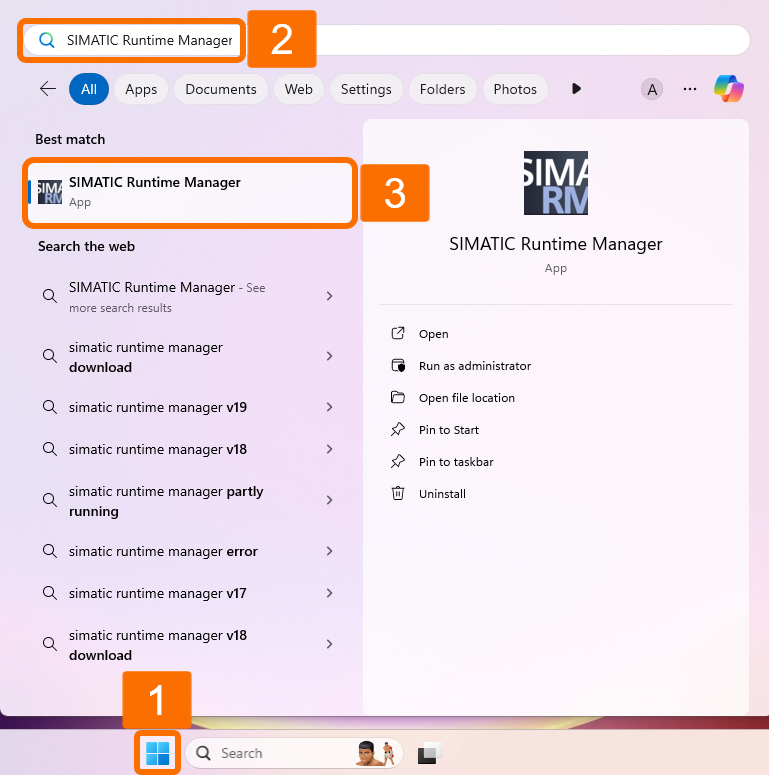Select the All filter tab
The width and height of the screenshot is (769, 775).
pos(88,89)
